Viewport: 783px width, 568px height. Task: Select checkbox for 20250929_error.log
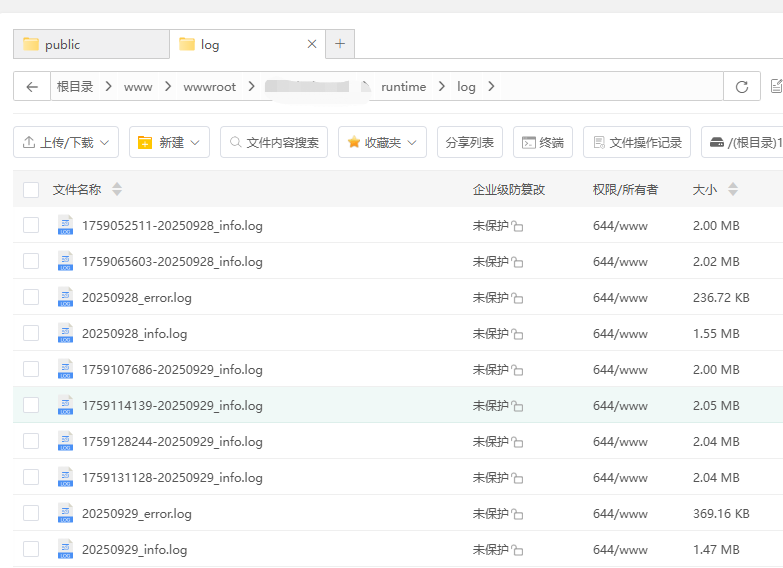pyautogui.click(x=31, y=513)
